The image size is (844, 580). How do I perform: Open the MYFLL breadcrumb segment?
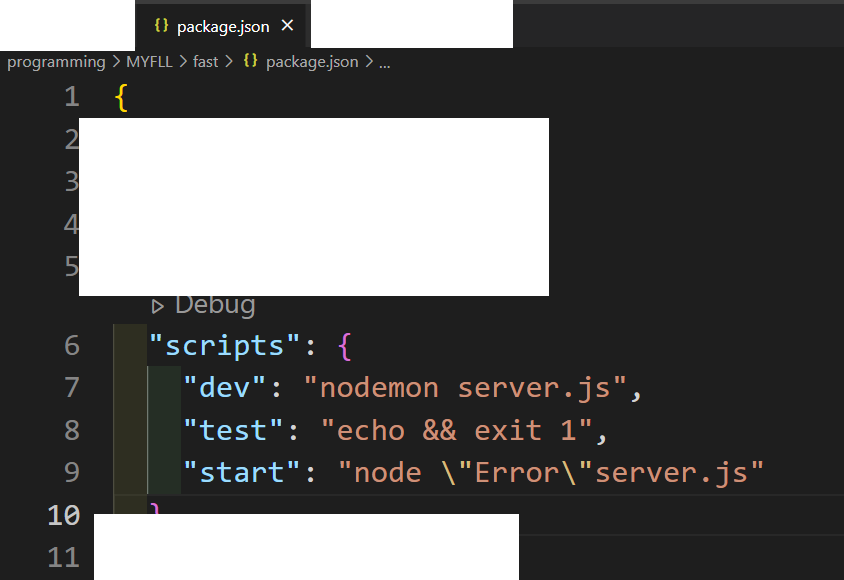(149, 62)
